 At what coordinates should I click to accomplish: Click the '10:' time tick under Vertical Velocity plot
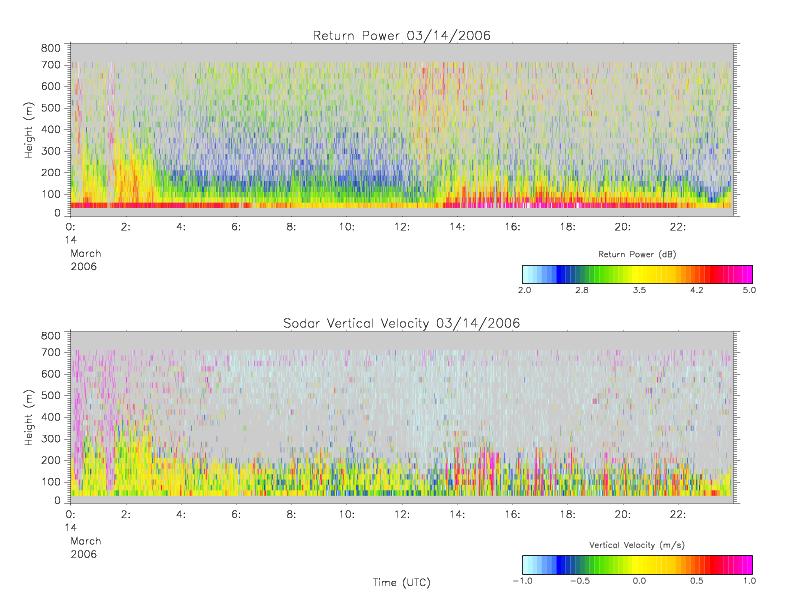click(x=347, y=514)
